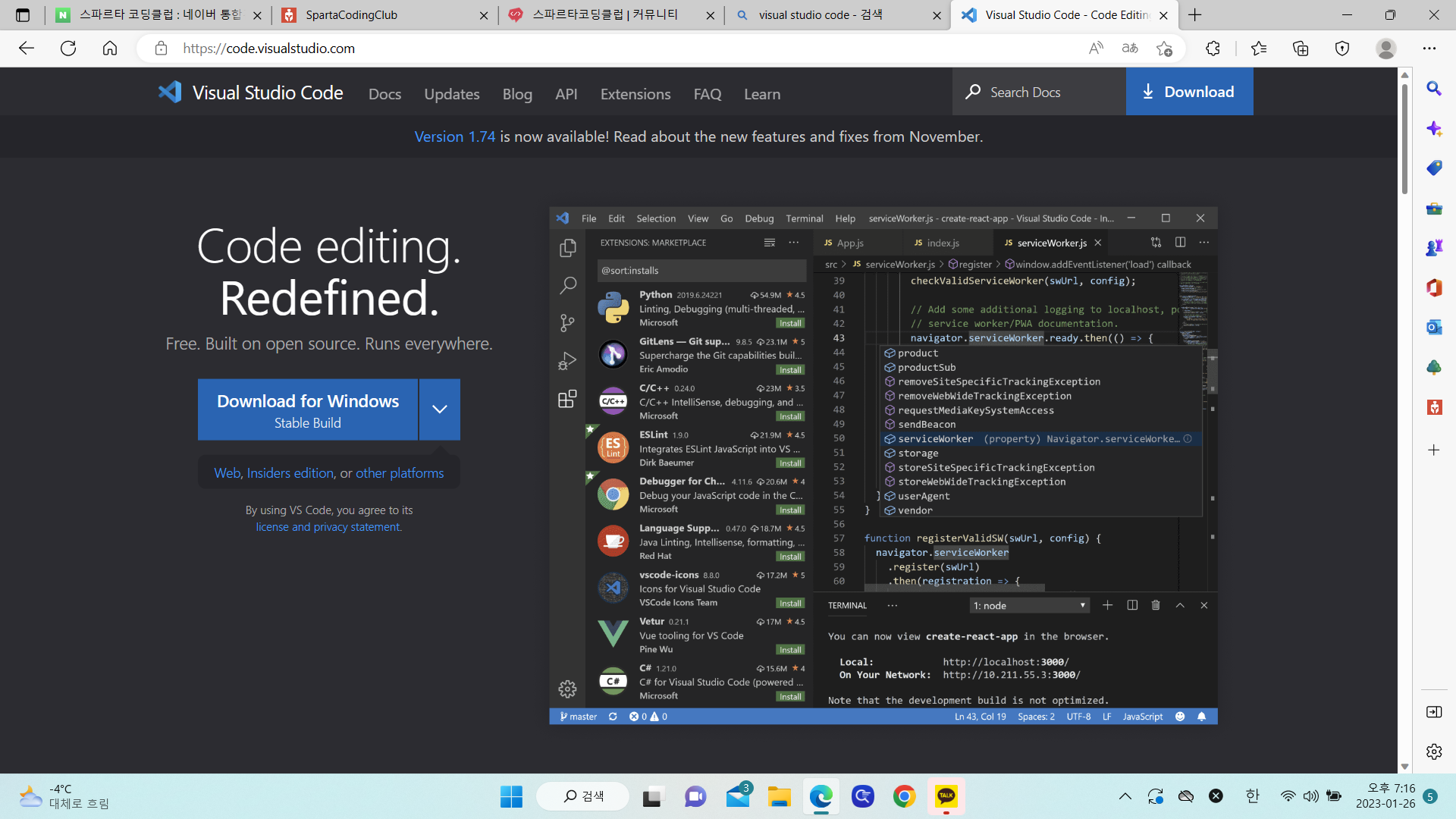Open the Games chess icon in the sidebar

(x=1433, y=247)
